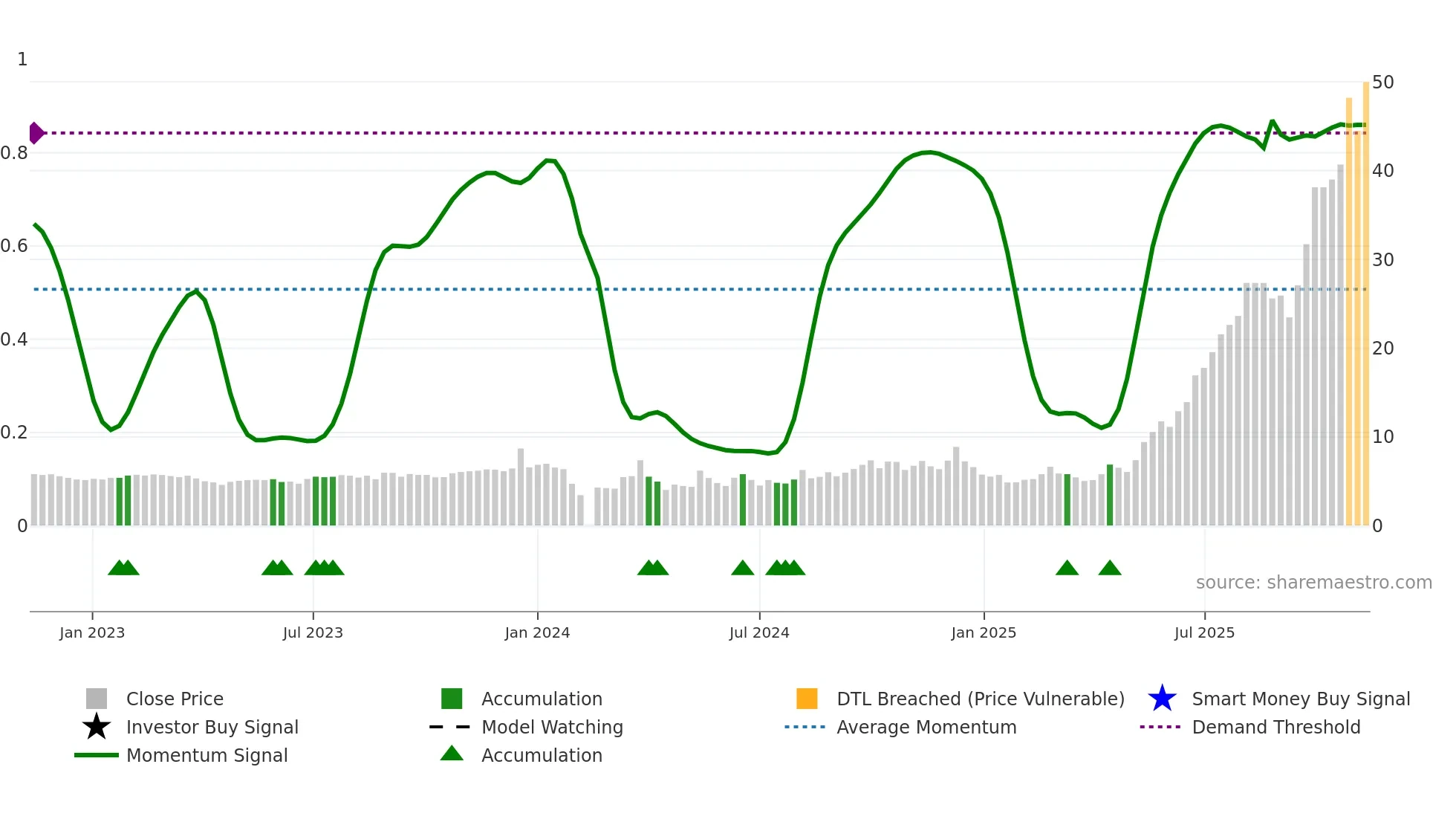The width and height of the screenshot is (1456, 819).
Task: Click the source: sharemaestro.com text
Action: 1313,582
